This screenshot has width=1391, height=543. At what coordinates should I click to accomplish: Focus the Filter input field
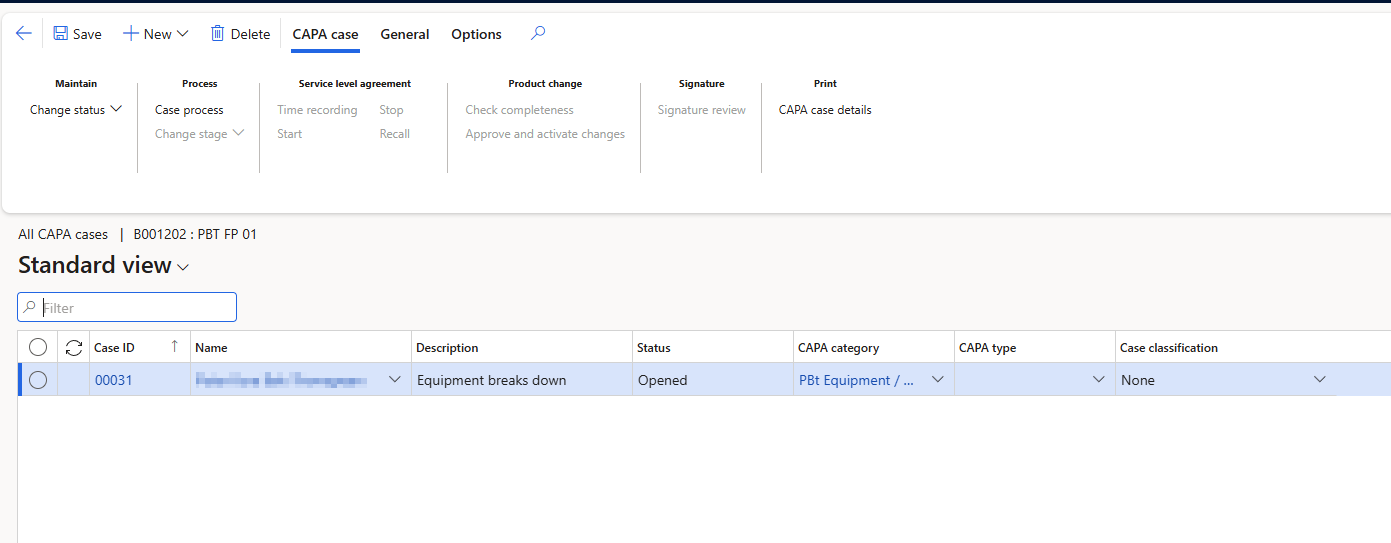[127, 307]
